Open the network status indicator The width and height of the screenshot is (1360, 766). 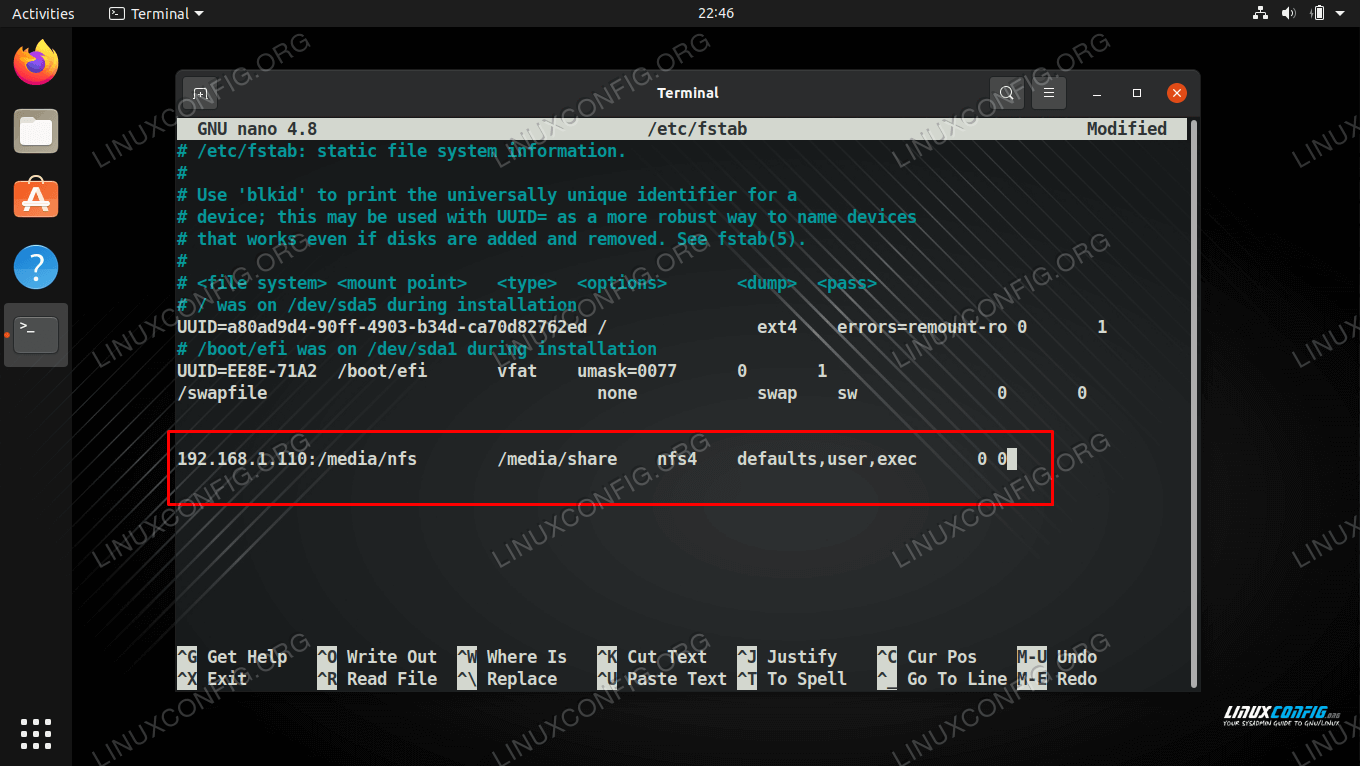click(x=1259, y=14)
